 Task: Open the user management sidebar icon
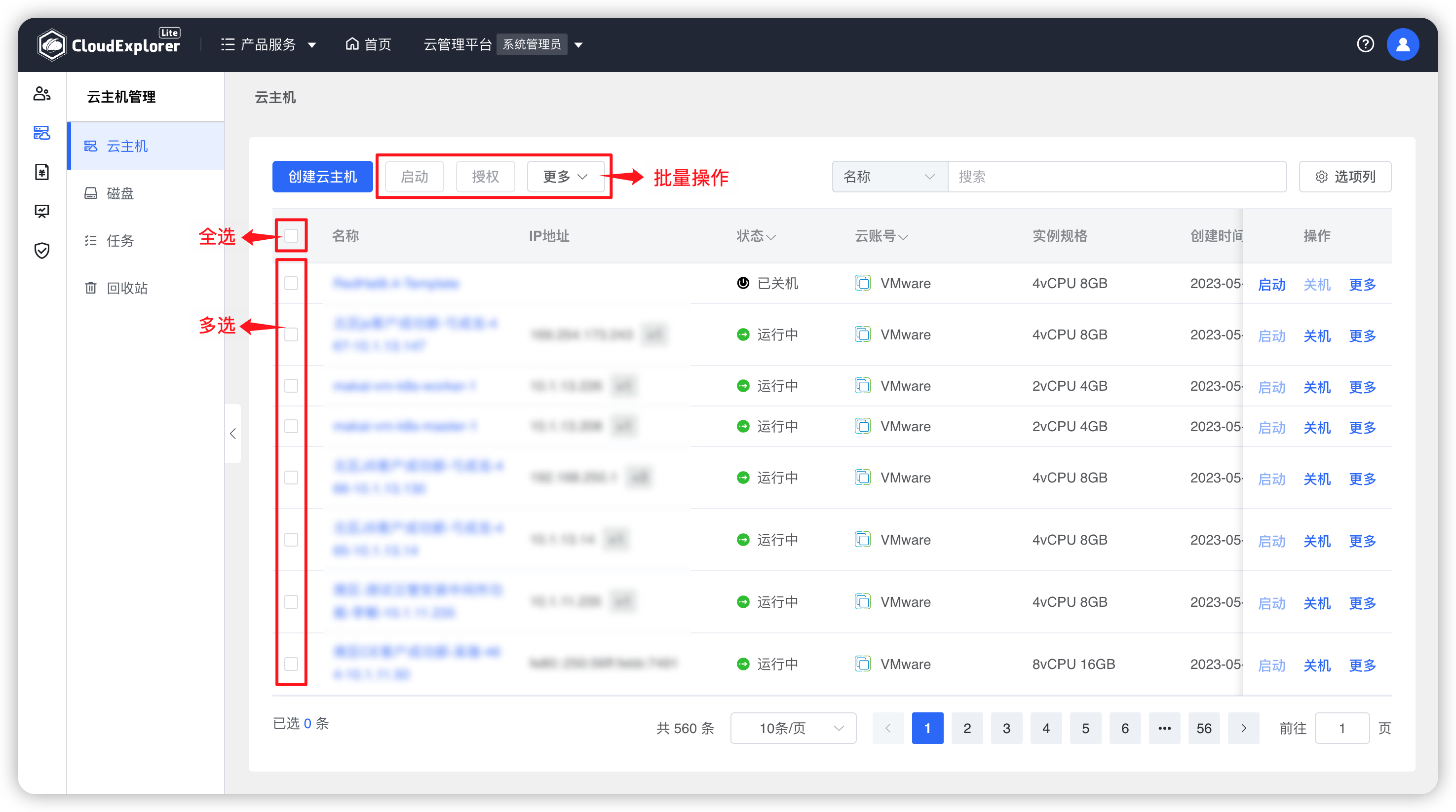(42, 93)
